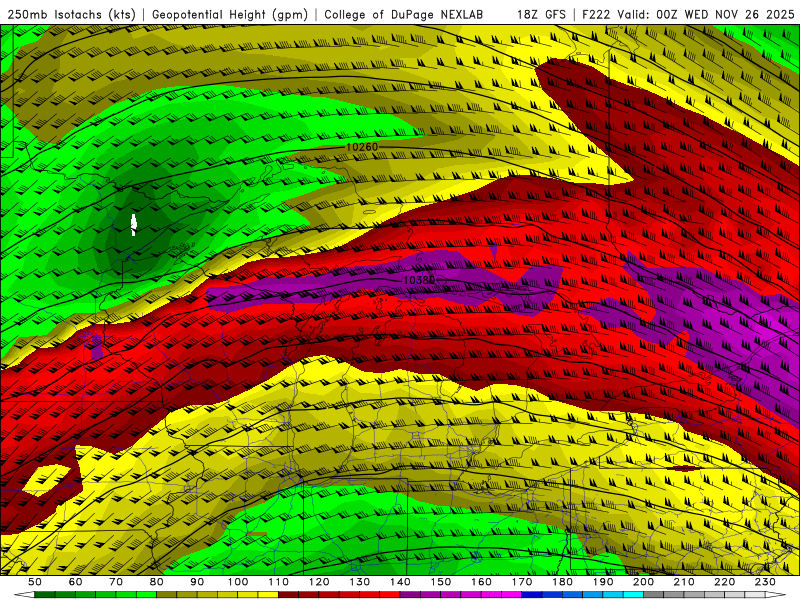800x600 pixels.
Task: Click the '250mb Isotachs (kts)' title text
Action: click(x=71, y=14)
